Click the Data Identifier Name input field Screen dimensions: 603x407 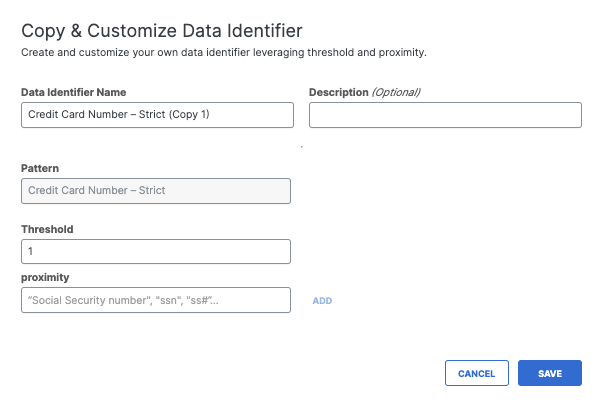pyautogui.click(x=157, y=115)
